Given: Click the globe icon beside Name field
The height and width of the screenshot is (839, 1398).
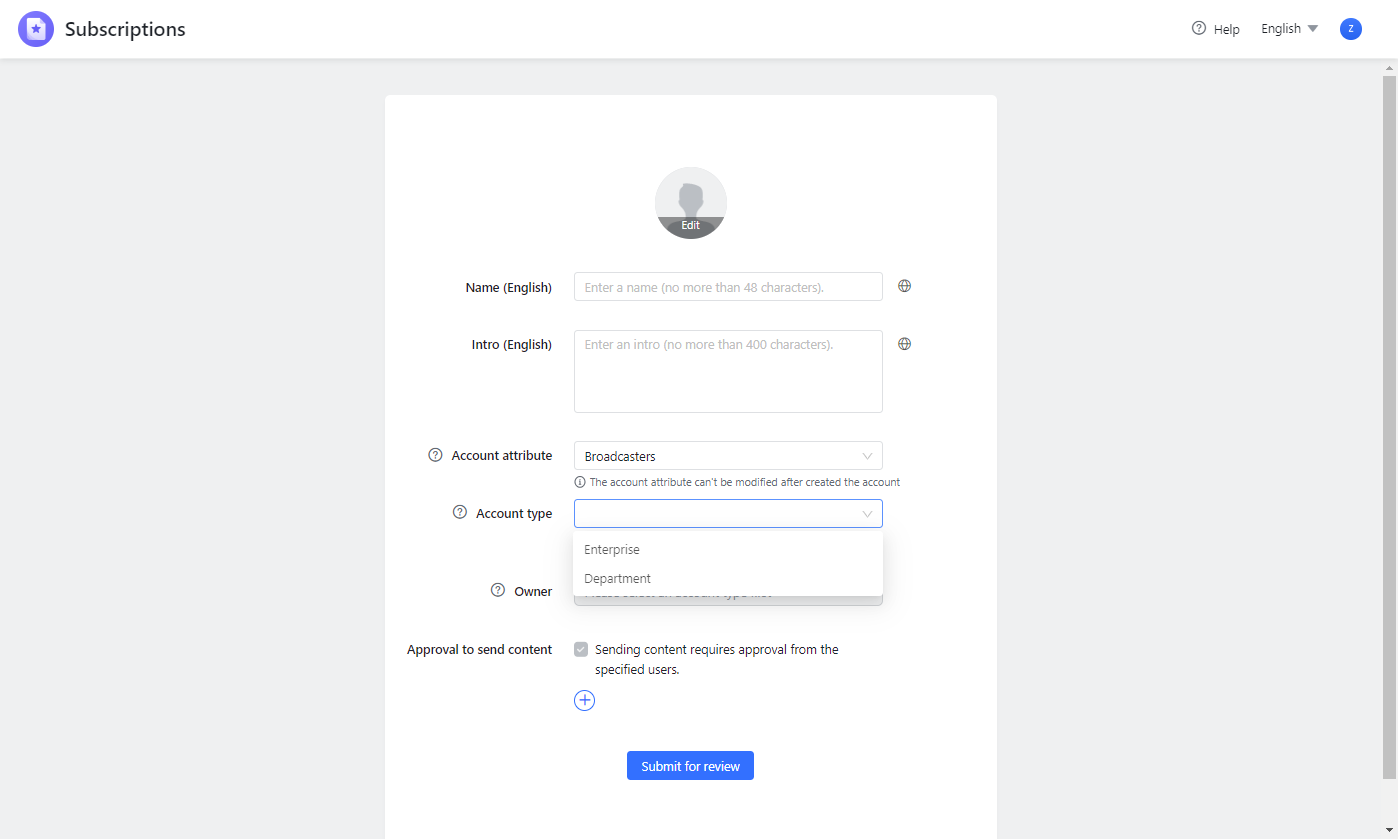Looking at the screenshot, I should click(x=904, y=286).
